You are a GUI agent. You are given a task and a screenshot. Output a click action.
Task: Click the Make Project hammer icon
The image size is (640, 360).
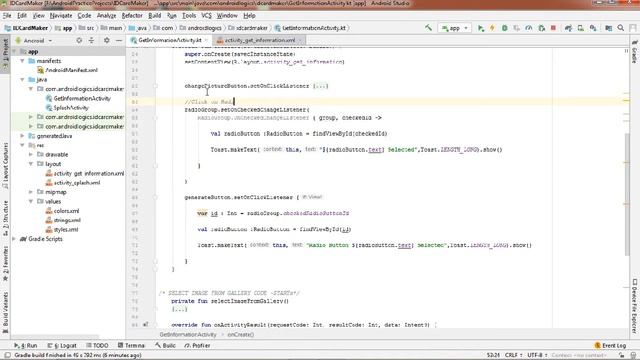point(428,28)
